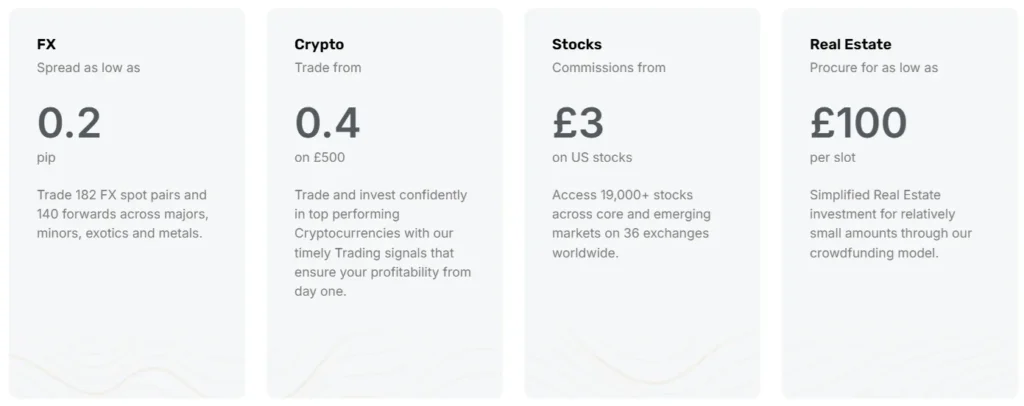Viewport: 1024px width, 406px height.
Task: Open the '182 FX spot pairs' description
Action: tap(122, 214)
